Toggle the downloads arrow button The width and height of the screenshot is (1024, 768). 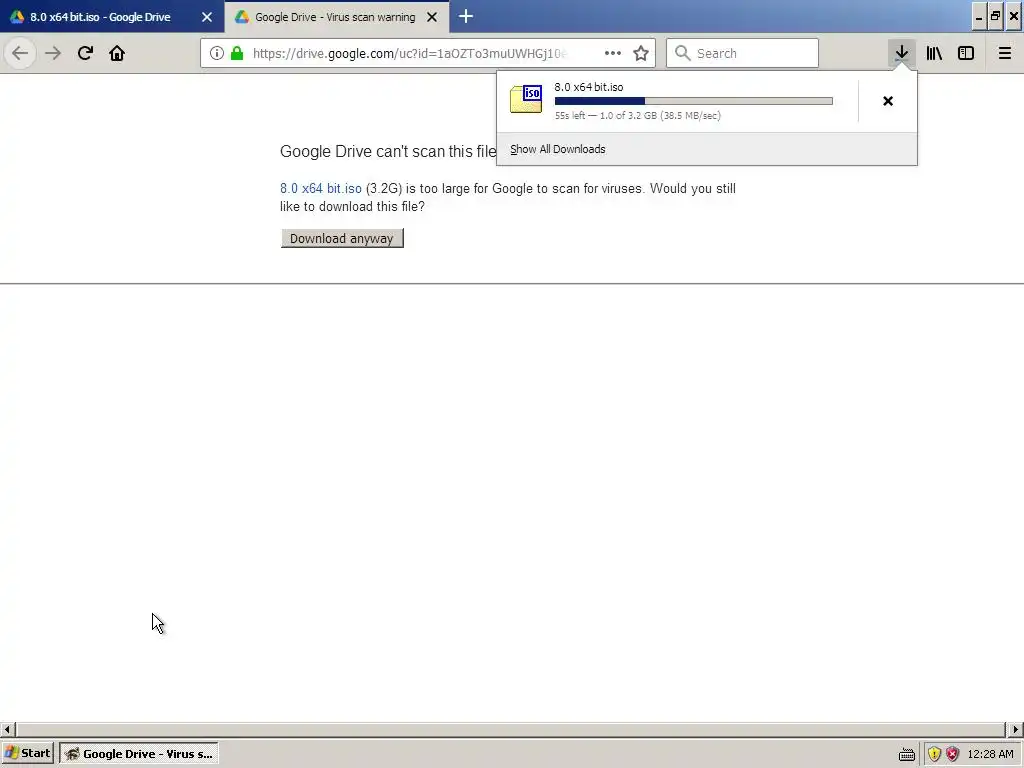click(901, 53)
